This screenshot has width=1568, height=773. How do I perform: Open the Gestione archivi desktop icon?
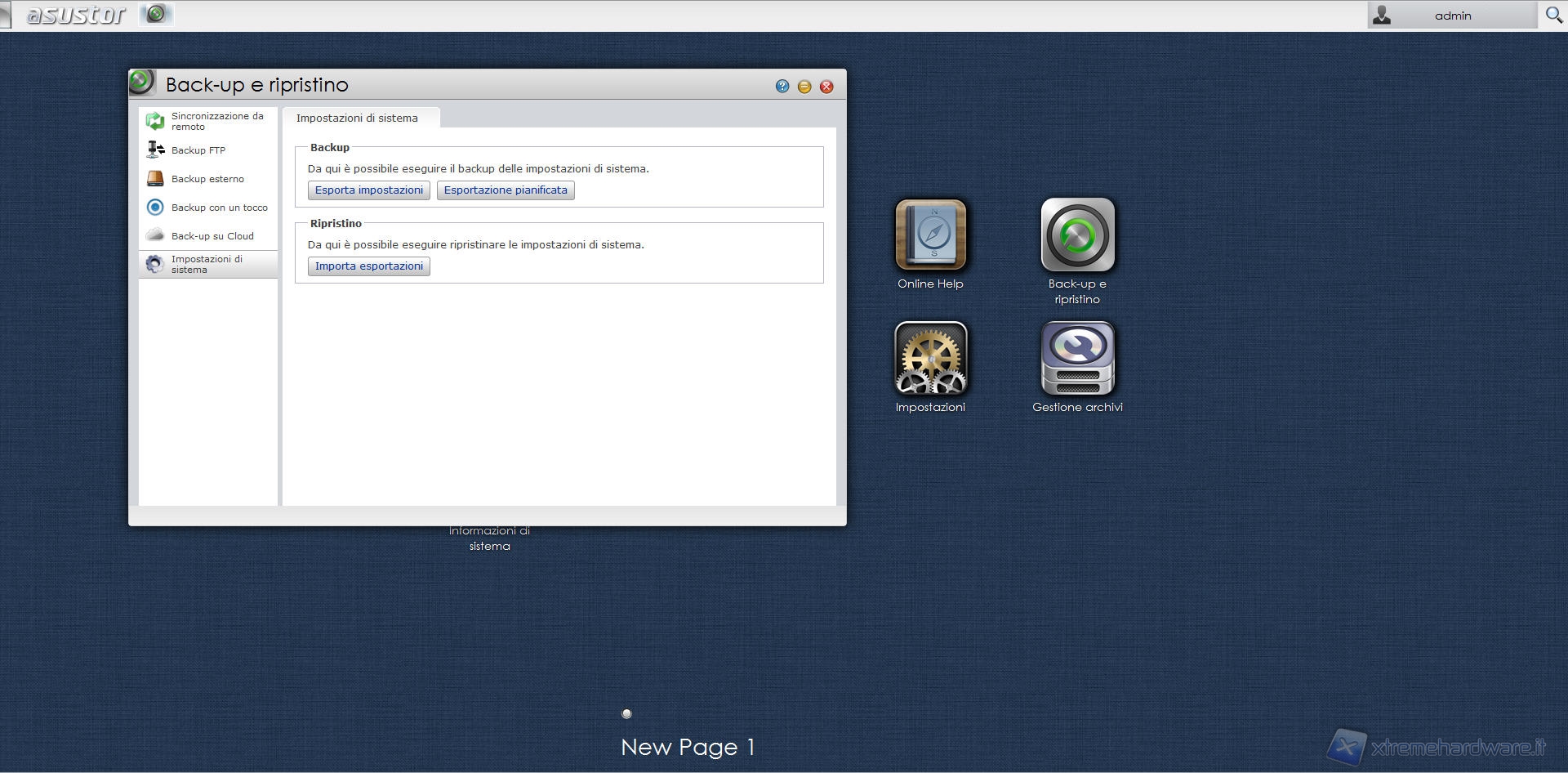click(x=1077, y=359)
